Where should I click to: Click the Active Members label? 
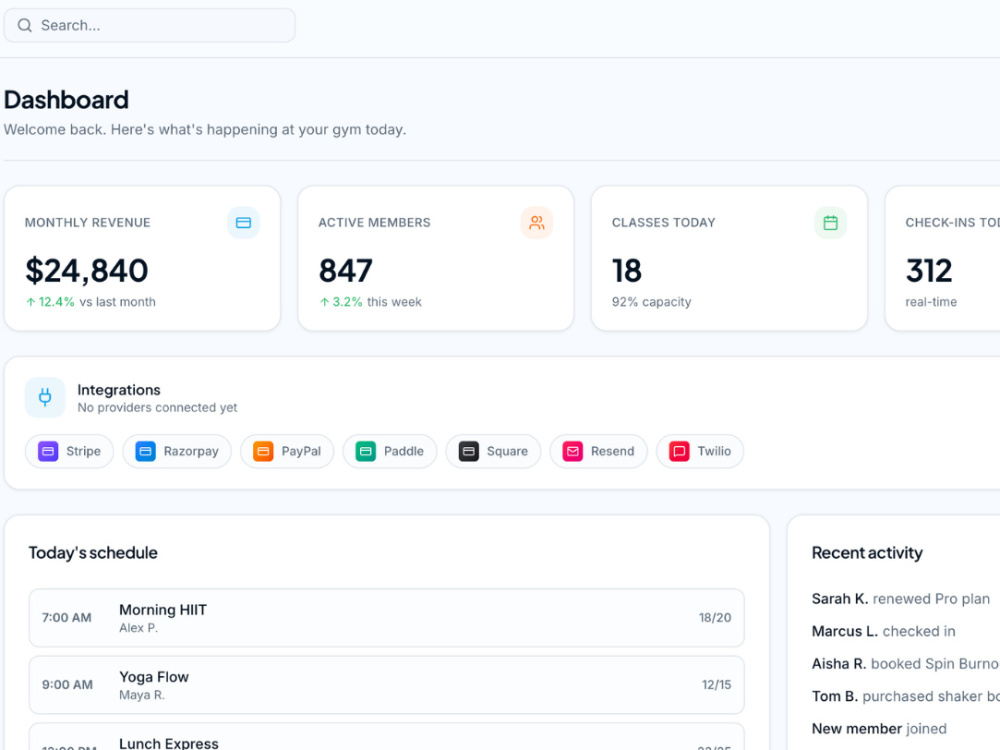(375, 223)
